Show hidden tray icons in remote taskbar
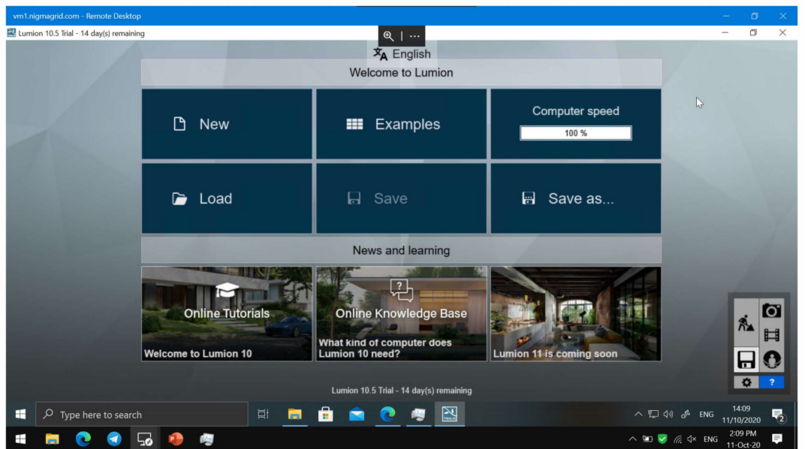Image resolution: width=805 pixels, height=449 pixels. click(638, 414)
